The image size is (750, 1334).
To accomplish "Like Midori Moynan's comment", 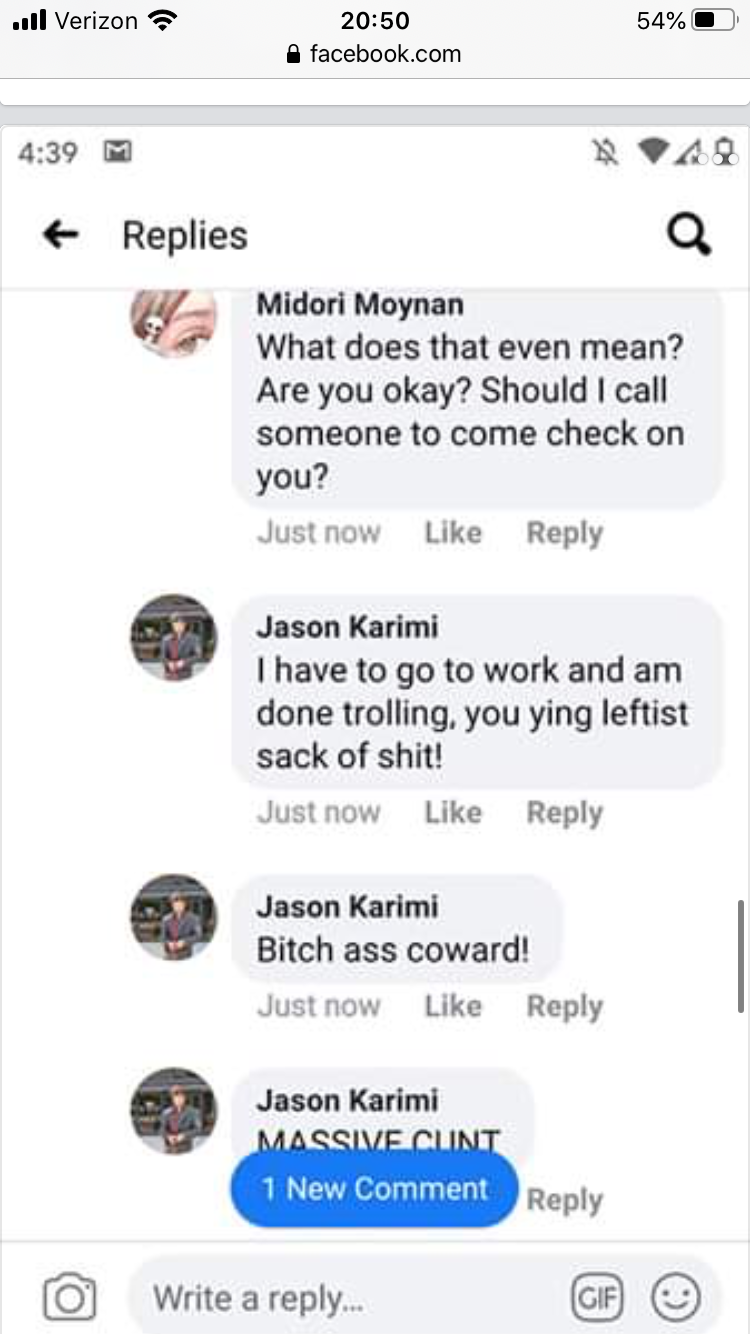I will pos(453,532).
